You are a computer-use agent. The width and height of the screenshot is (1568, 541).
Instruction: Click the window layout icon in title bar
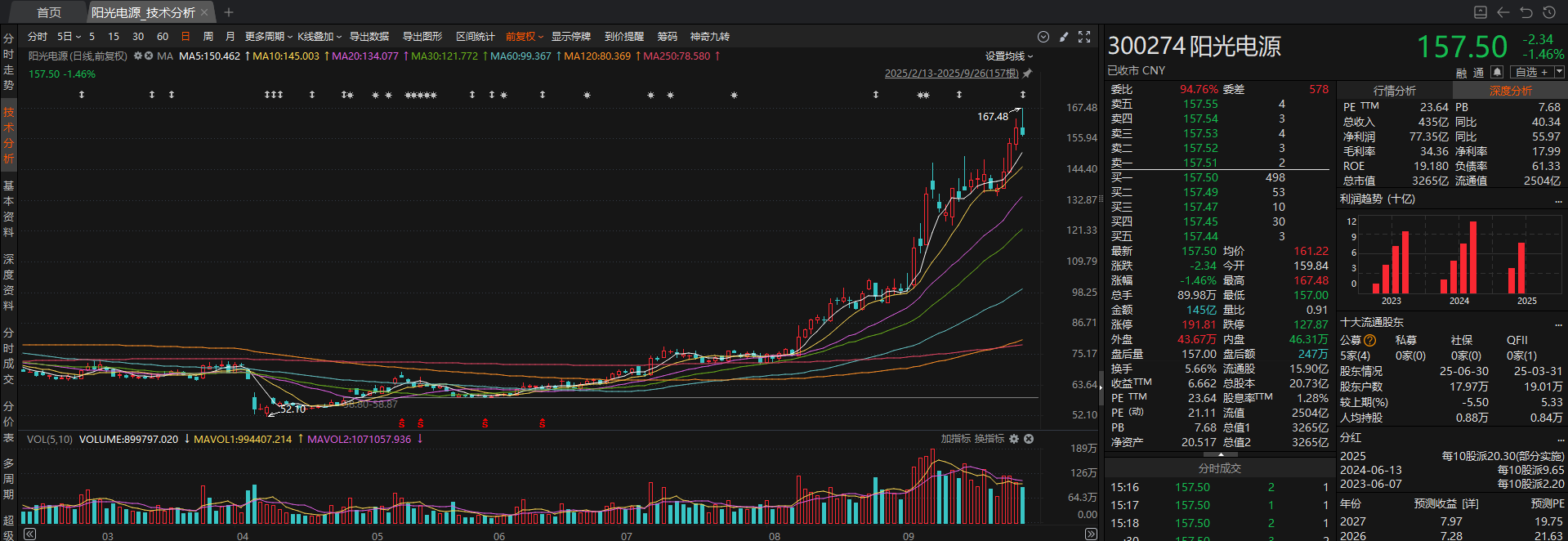pos(1481,12)
